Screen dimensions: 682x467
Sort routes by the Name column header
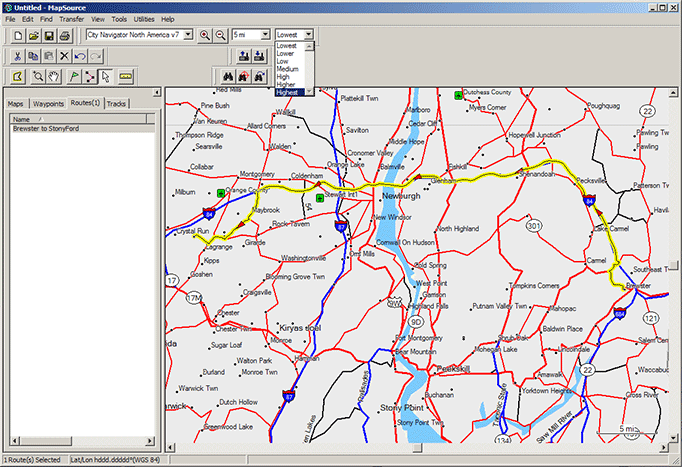coord(78,119)
